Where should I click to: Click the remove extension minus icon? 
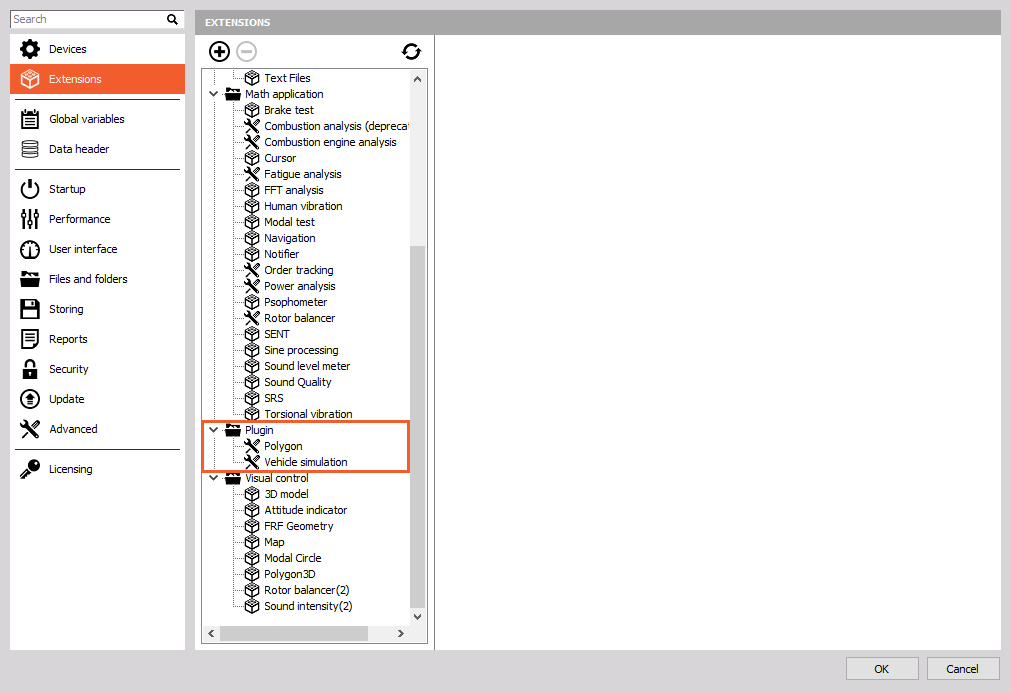pyautogui.click(x=246, y=52)
